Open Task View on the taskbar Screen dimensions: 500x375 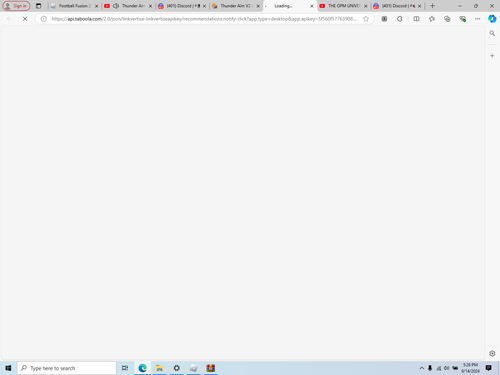click(125, 368)
